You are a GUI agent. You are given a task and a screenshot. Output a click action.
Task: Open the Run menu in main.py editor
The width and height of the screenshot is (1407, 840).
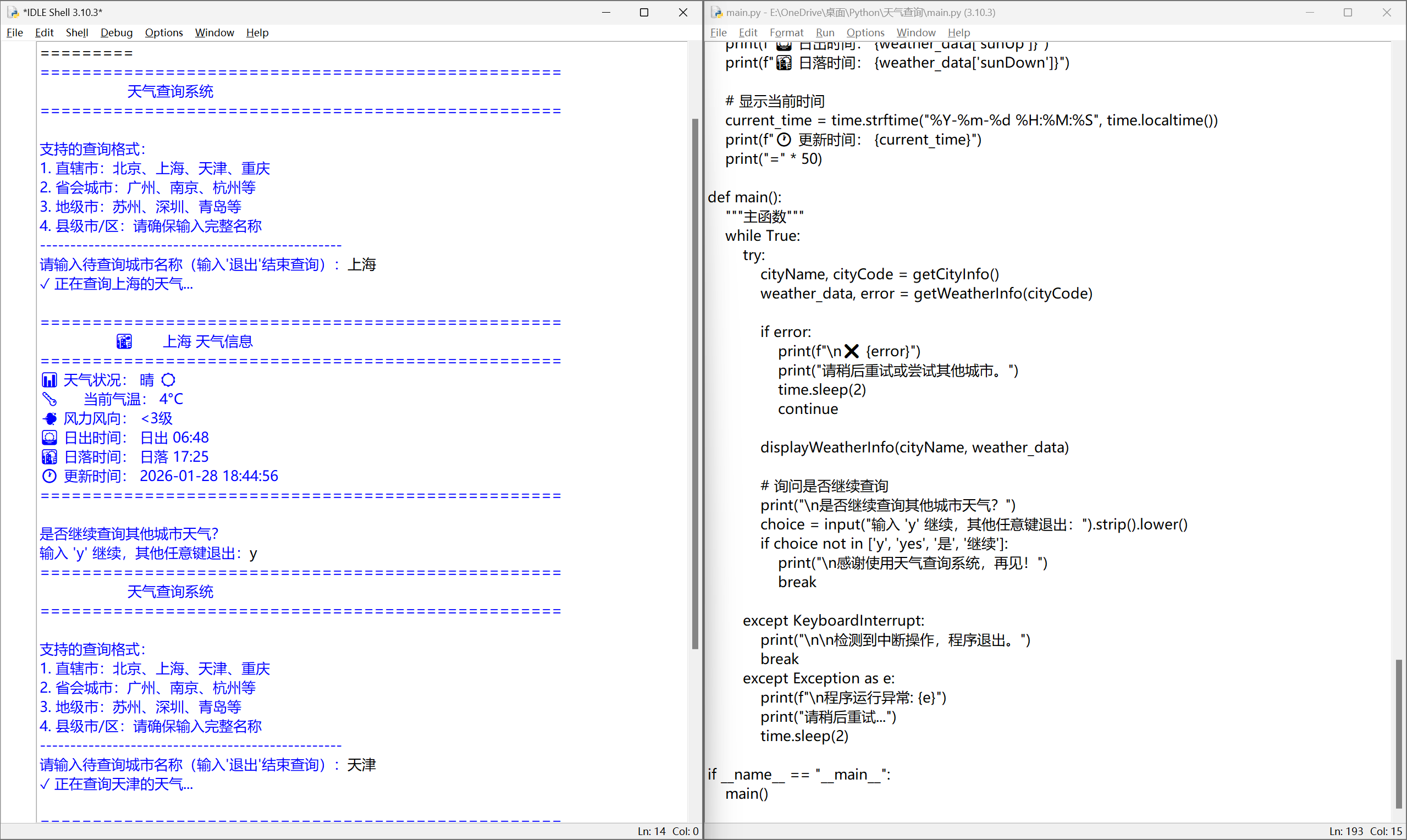pos(825,32)
